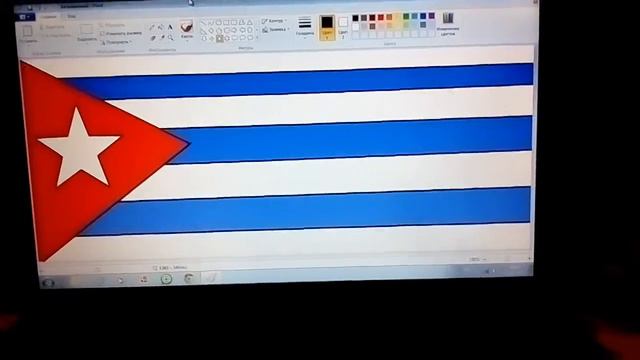This screenshot has height=360, width=640.
Task: Choose the Rounded rectangle shape
Action: [234, 23]
